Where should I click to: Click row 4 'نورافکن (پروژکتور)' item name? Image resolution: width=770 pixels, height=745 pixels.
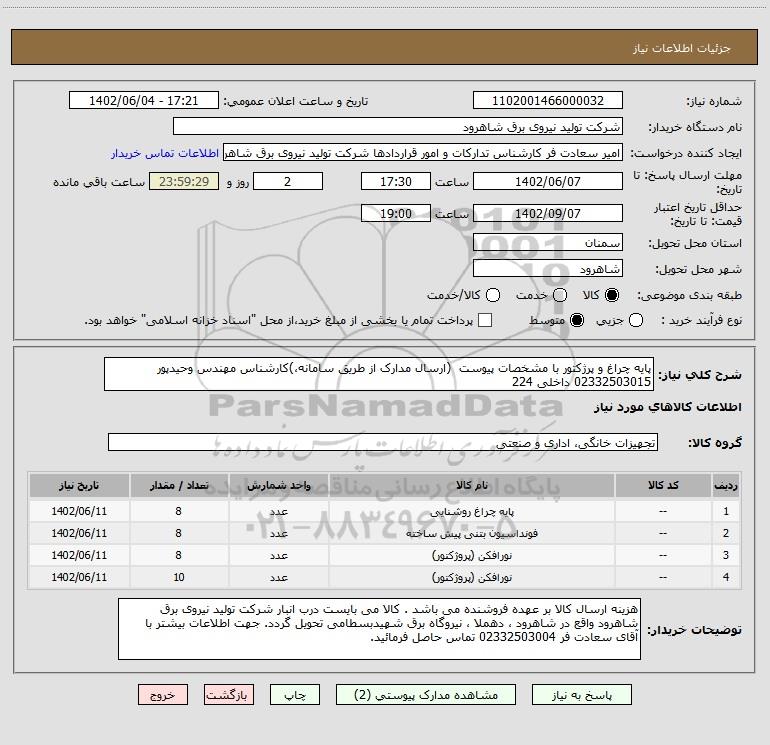pyautogui.click(x=471, y=578)
